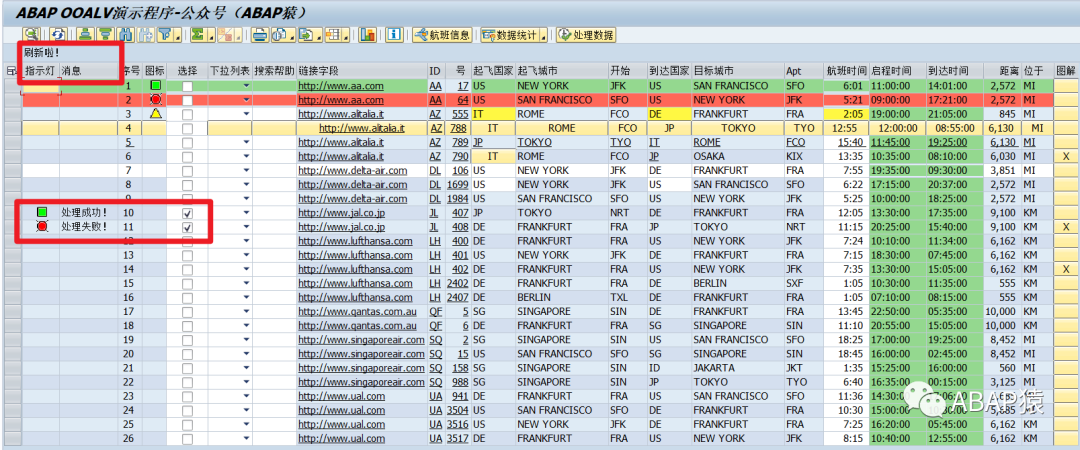This screenshot has height=450, width=1080.
Task: Open the www.aa.com link in row 1
Action: (x=341, y=85)
